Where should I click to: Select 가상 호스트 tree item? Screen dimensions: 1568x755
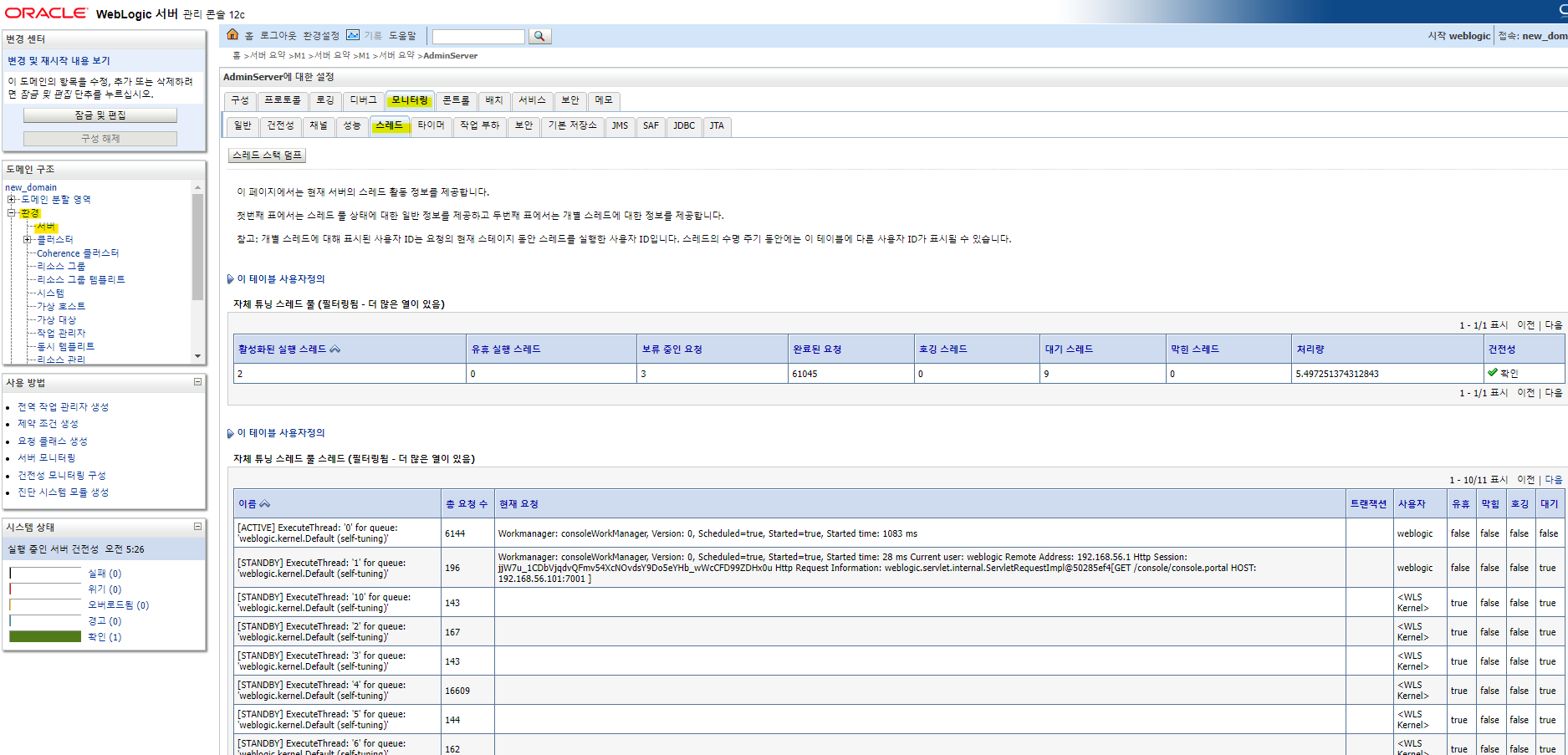point(61,307)
